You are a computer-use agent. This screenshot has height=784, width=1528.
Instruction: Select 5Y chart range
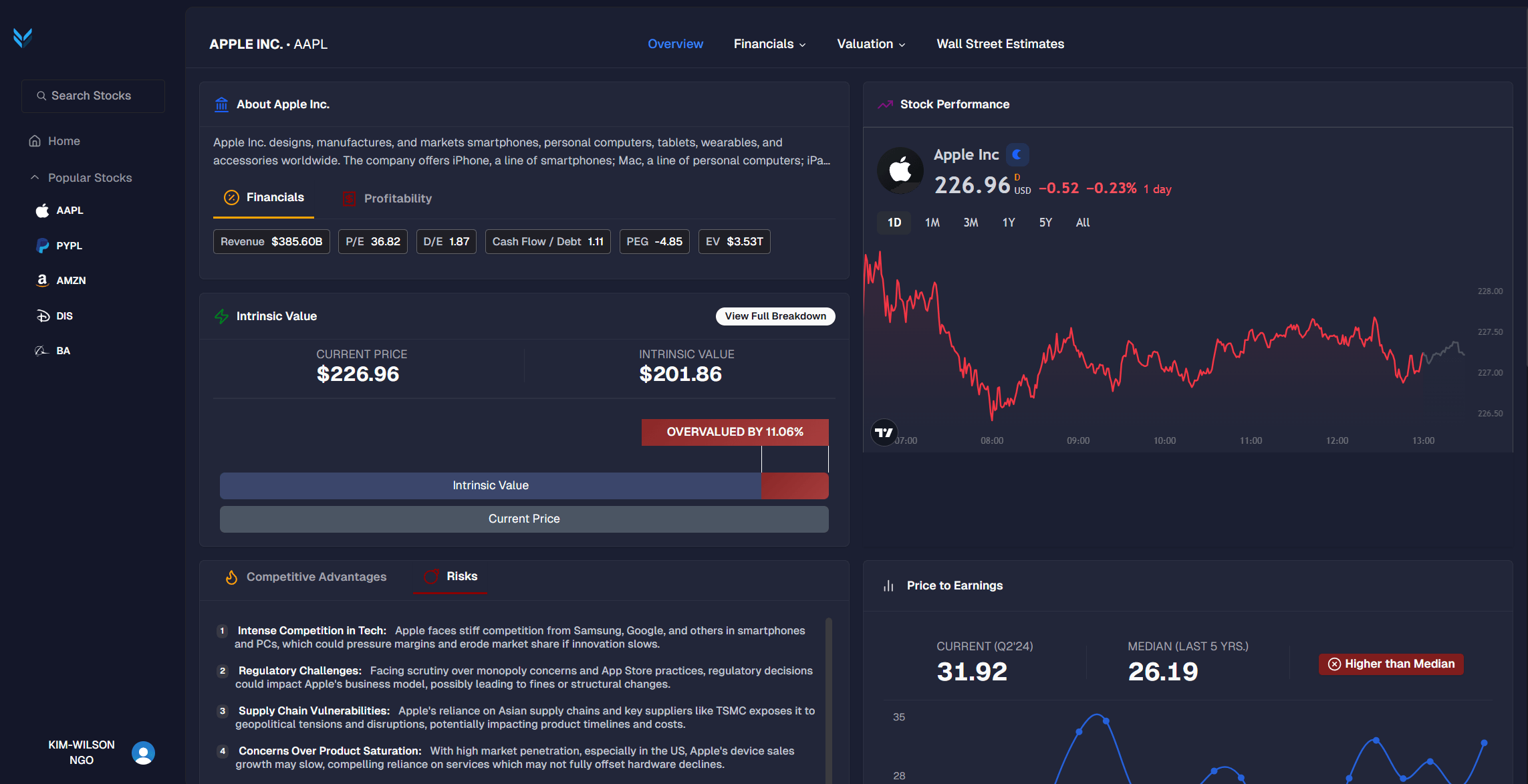coord(1045,223)
